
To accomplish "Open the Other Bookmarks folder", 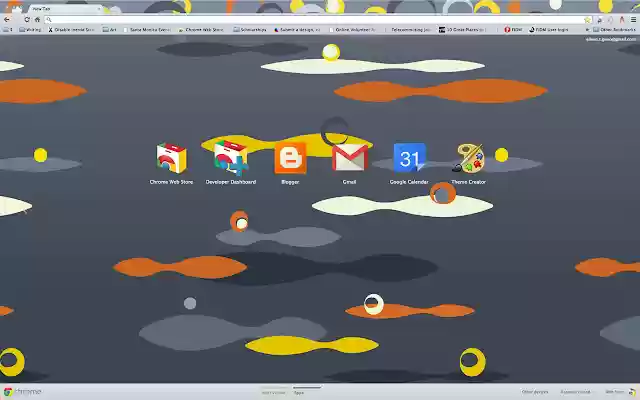I will click(615, 30).
